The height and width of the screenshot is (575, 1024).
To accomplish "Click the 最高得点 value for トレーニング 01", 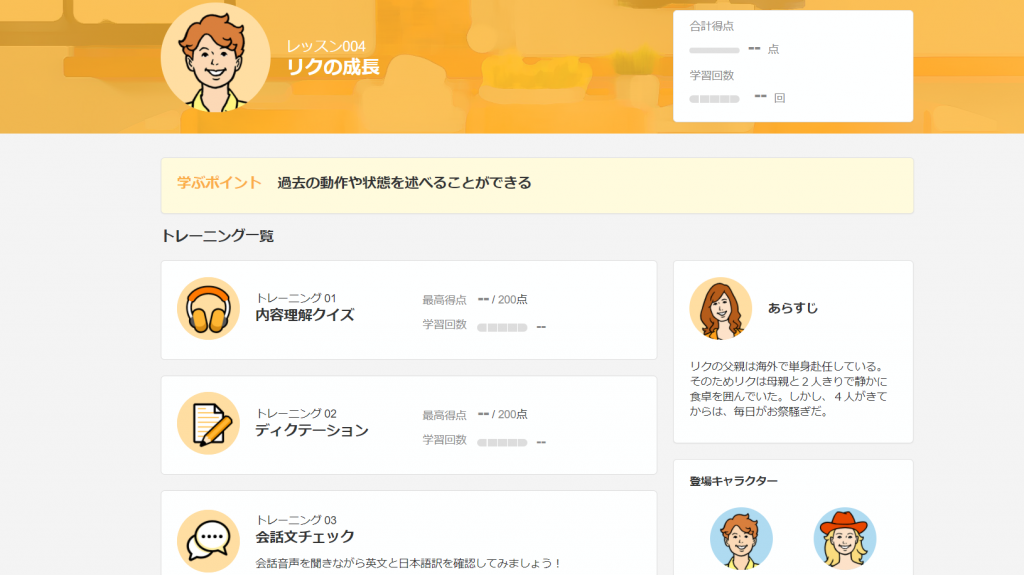I will pyautogui.click(x=503, y=299).
